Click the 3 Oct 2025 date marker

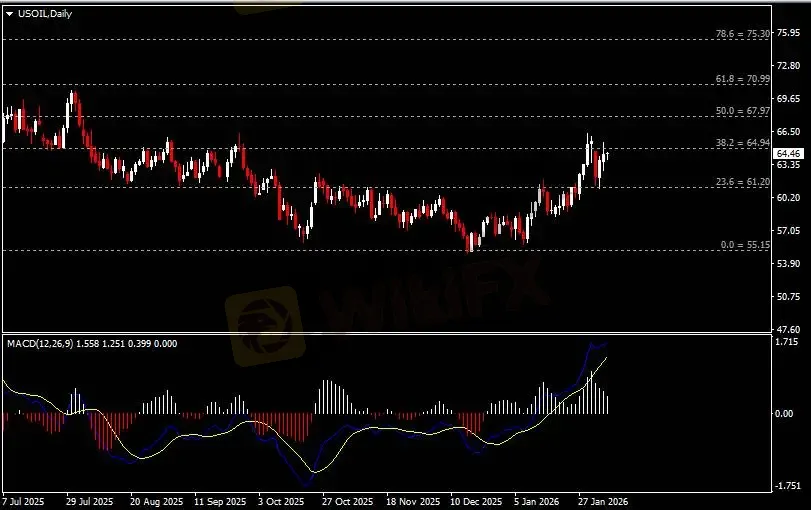281,500
